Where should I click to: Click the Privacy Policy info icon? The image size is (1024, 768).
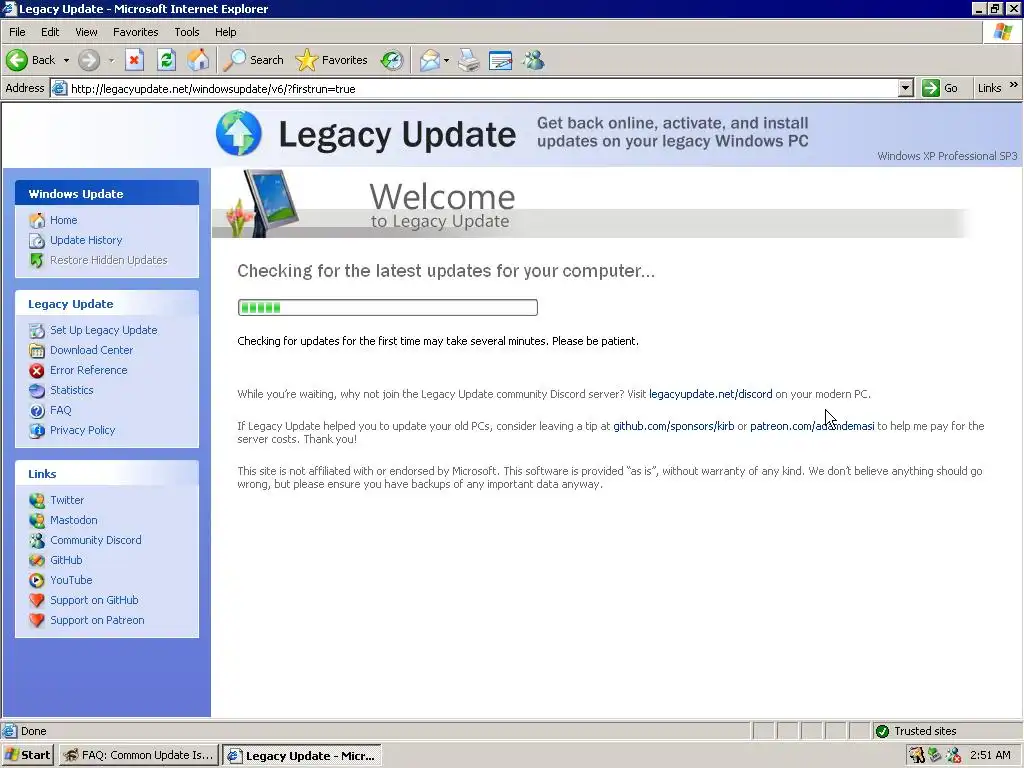point(37,430)
